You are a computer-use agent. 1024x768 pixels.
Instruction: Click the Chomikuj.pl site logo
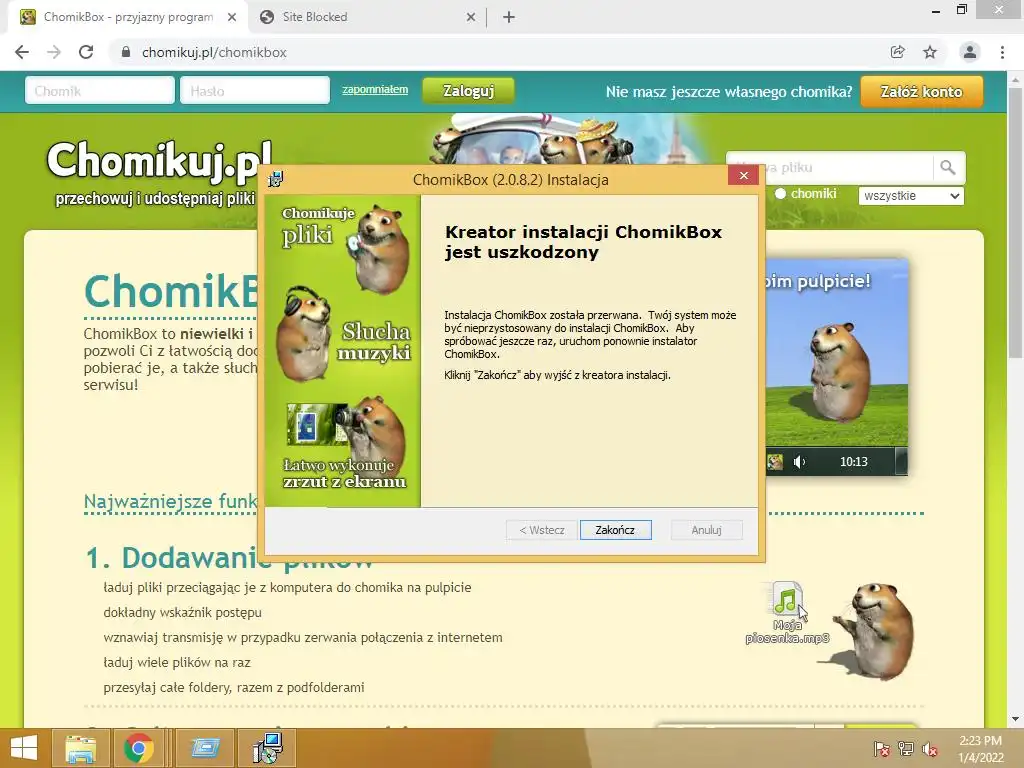coord(159,159)
